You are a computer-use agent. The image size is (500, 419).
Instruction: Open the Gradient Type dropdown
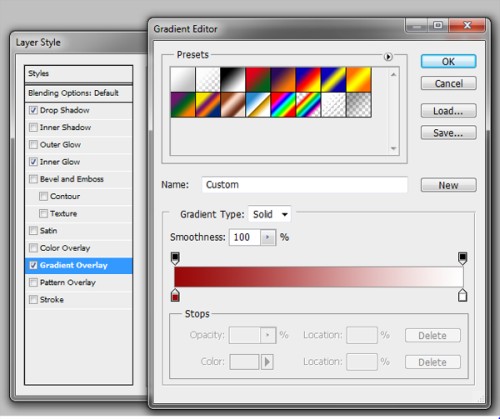(270, 214)
